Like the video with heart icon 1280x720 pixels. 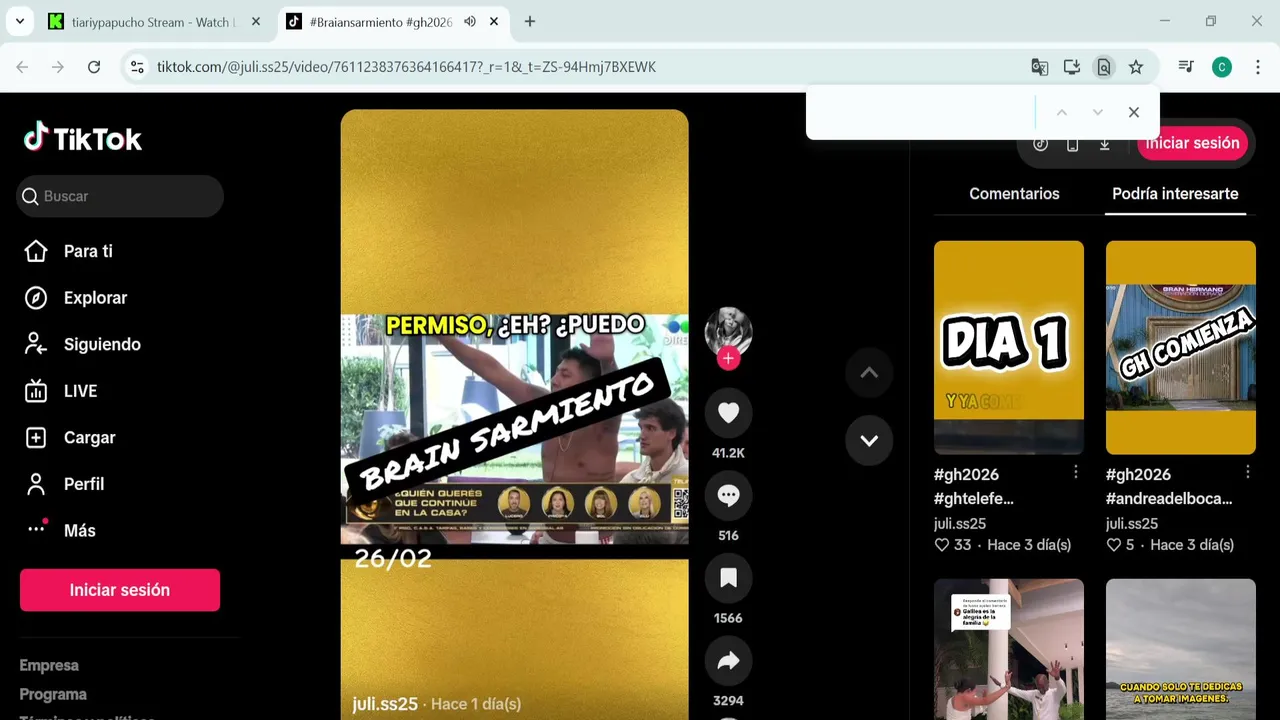click(x=728, y=413)
